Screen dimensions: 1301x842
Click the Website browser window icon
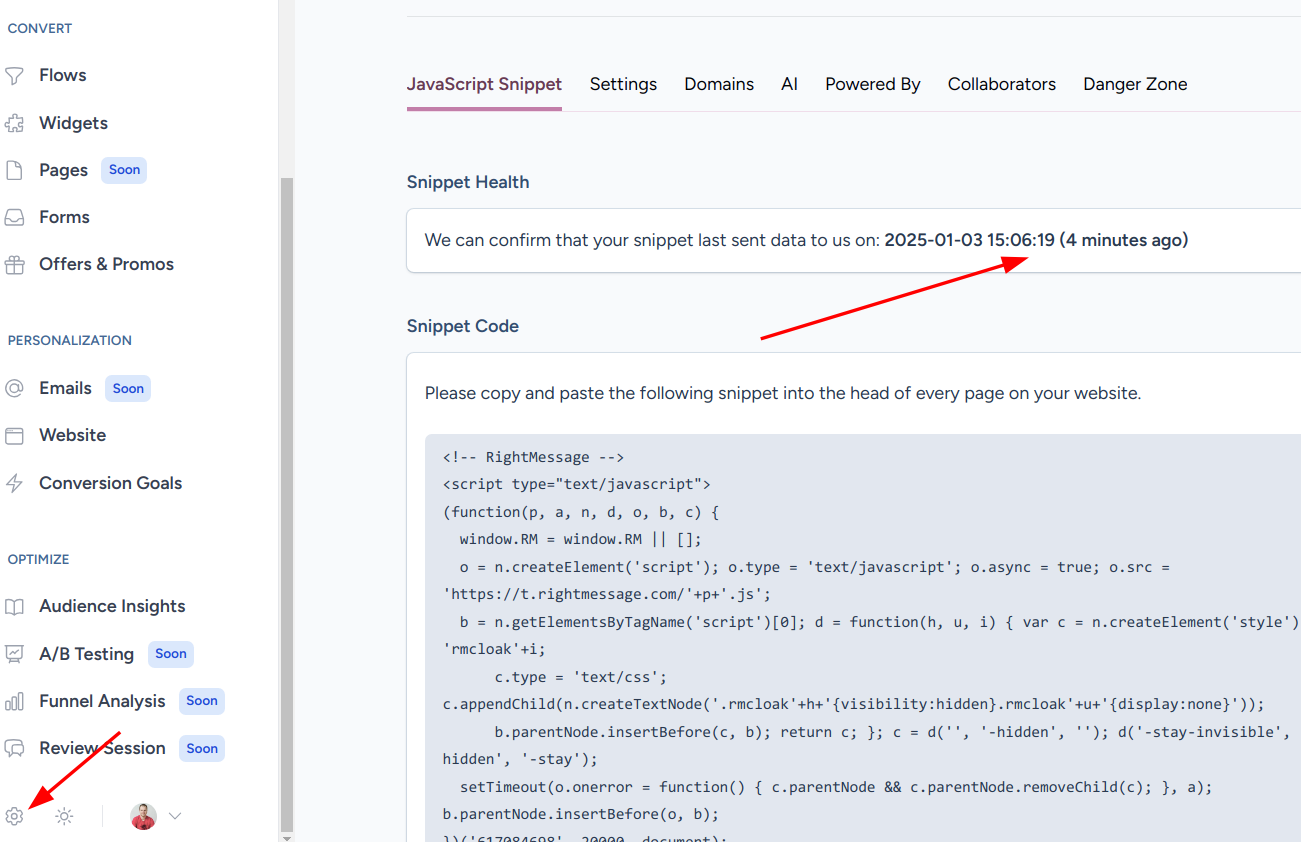pyautogui.click(x=14, y=436)
